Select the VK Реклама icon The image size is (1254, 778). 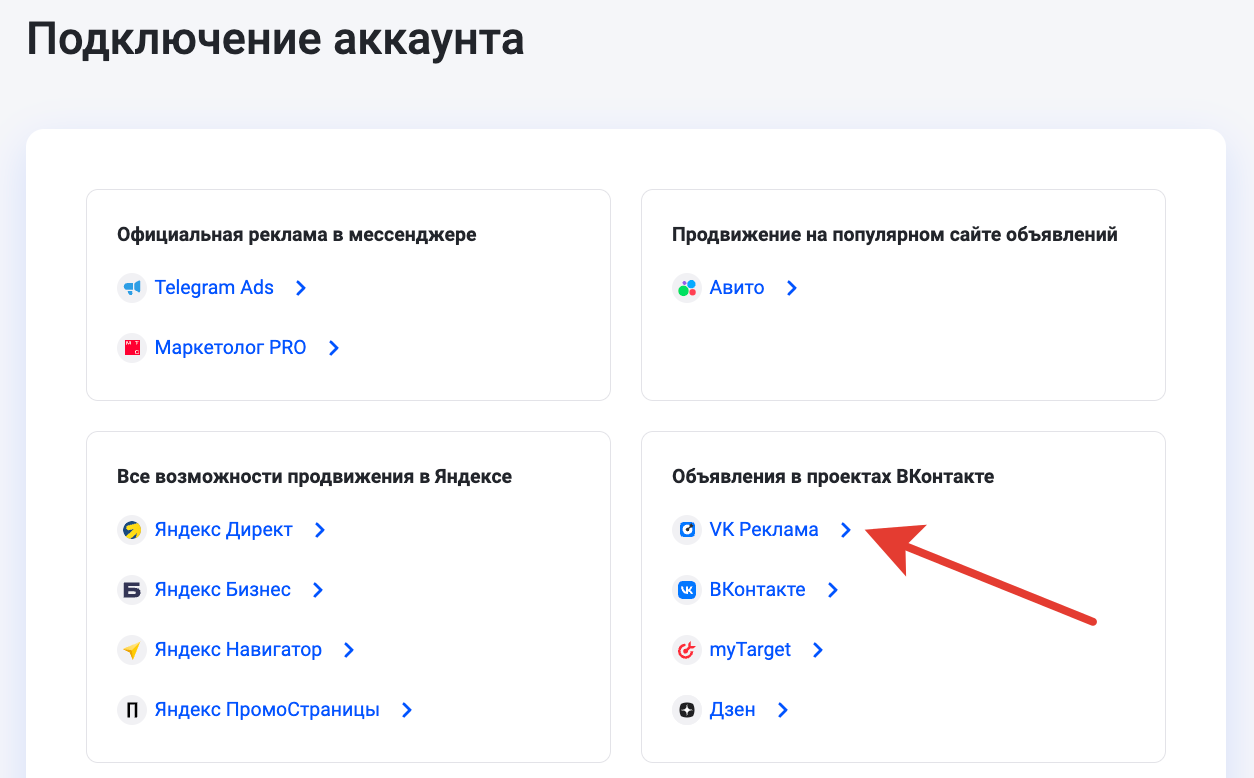[x=686, y=529]
